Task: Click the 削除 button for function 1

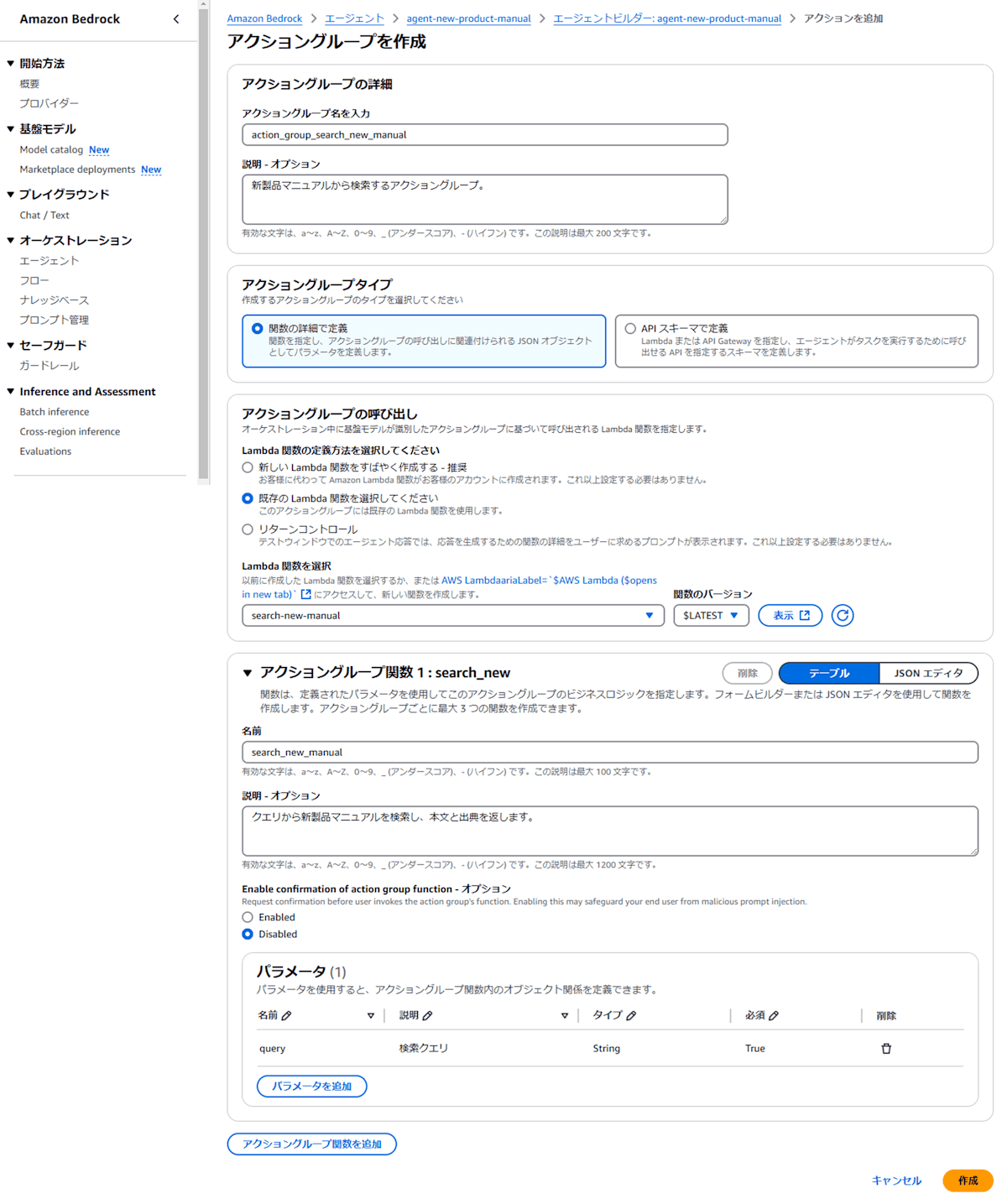Action: (x=747, y=673)
